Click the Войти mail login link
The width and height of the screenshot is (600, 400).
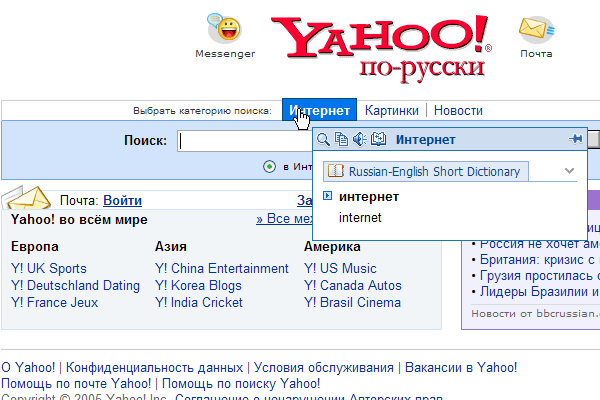(122, 200)
